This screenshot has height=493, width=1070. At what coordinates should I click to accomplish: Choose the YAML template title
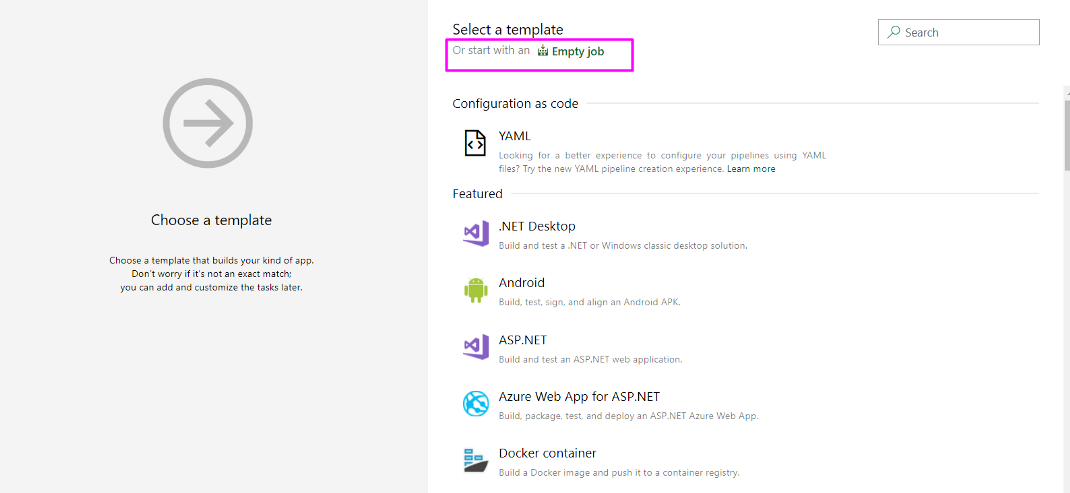tap(515, 136)
